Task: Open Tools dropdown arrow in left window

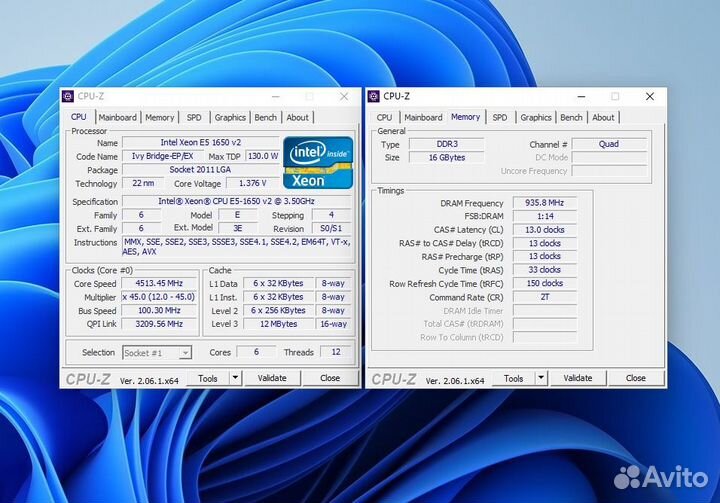Action: click(x=235, y=378)
